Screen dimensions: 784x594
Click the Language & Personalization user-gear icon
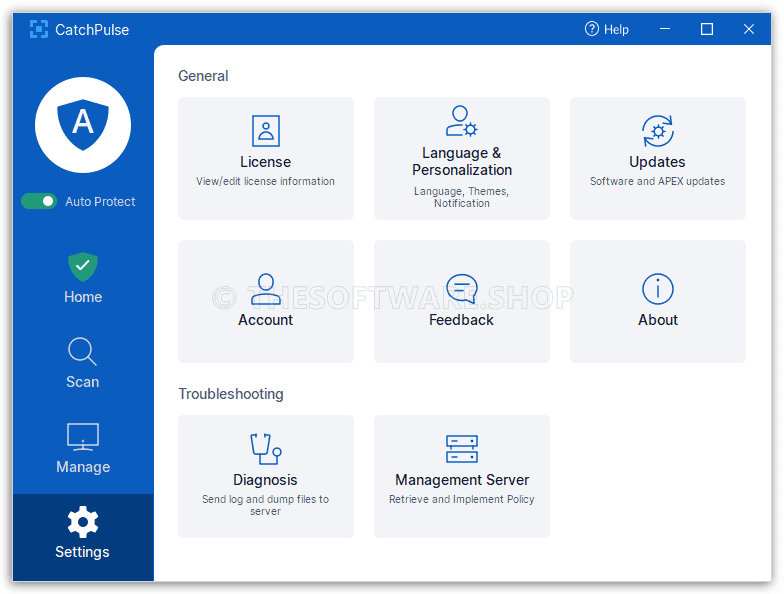point(462,121)
